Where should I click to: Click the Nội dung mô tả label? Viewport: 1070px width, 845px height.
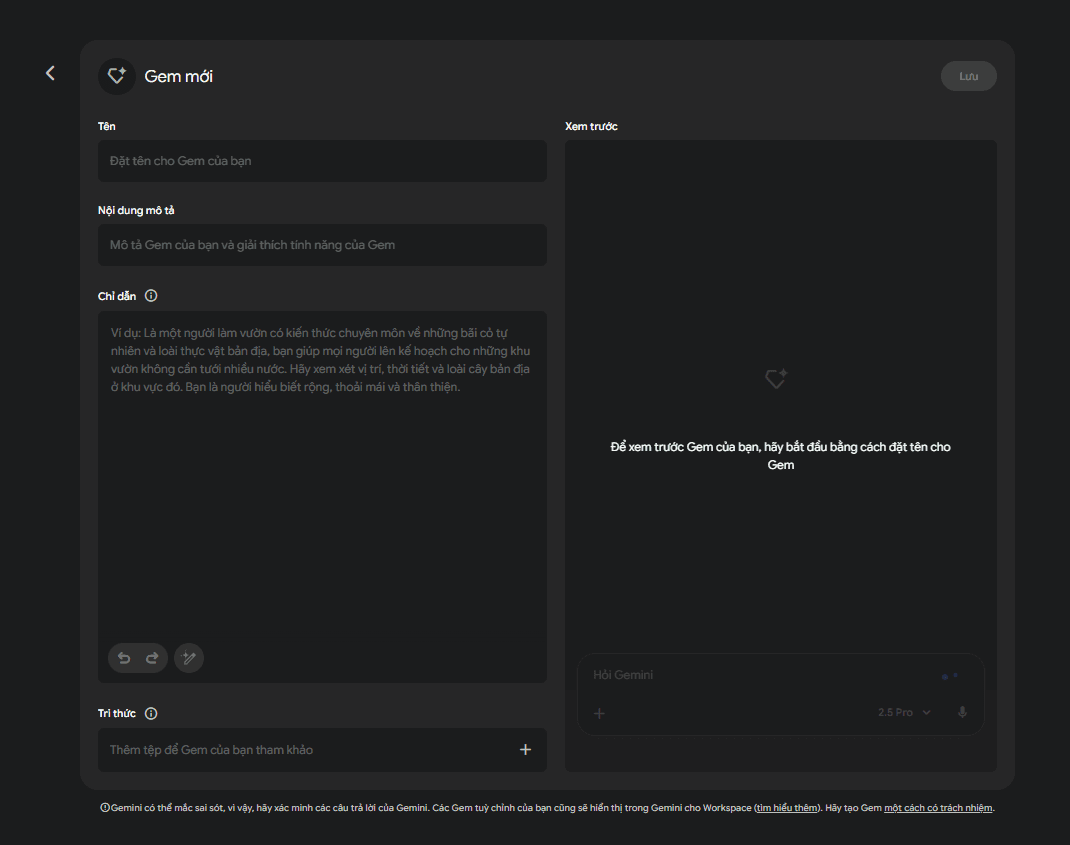tap(136, 210)
